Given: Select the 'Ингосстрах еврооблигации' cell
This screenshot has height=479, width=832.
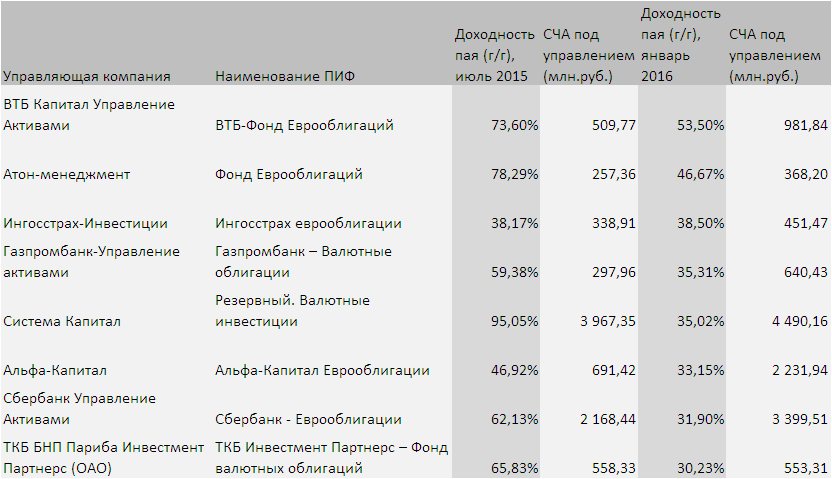Looking at the screenshot, I should coord(309,223).
